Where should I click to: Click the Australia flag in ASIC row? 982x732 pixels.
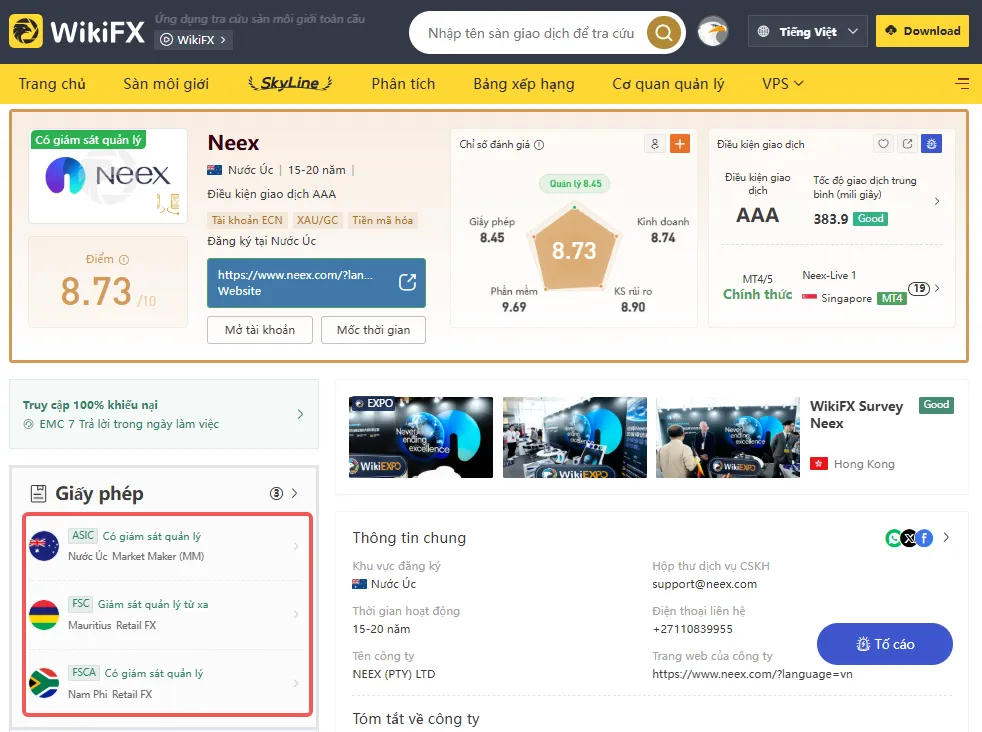44,545
